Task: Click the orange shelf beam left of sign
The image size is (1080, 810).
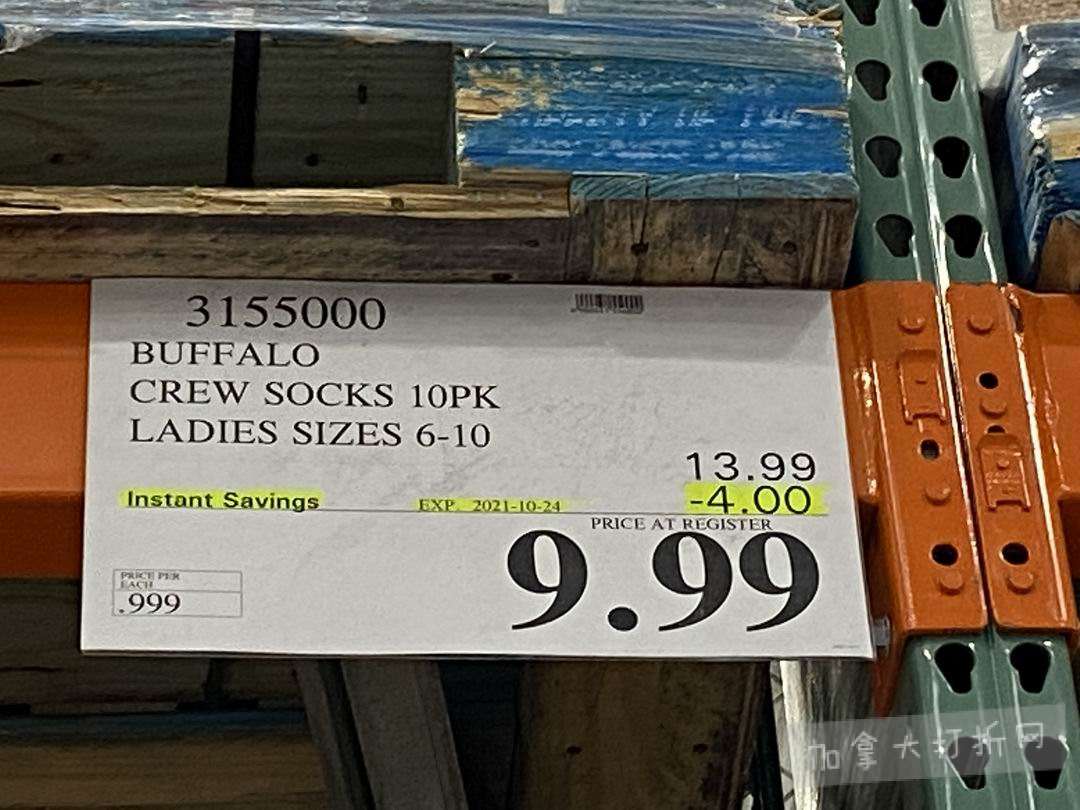Action: click(x=43, y=427)
